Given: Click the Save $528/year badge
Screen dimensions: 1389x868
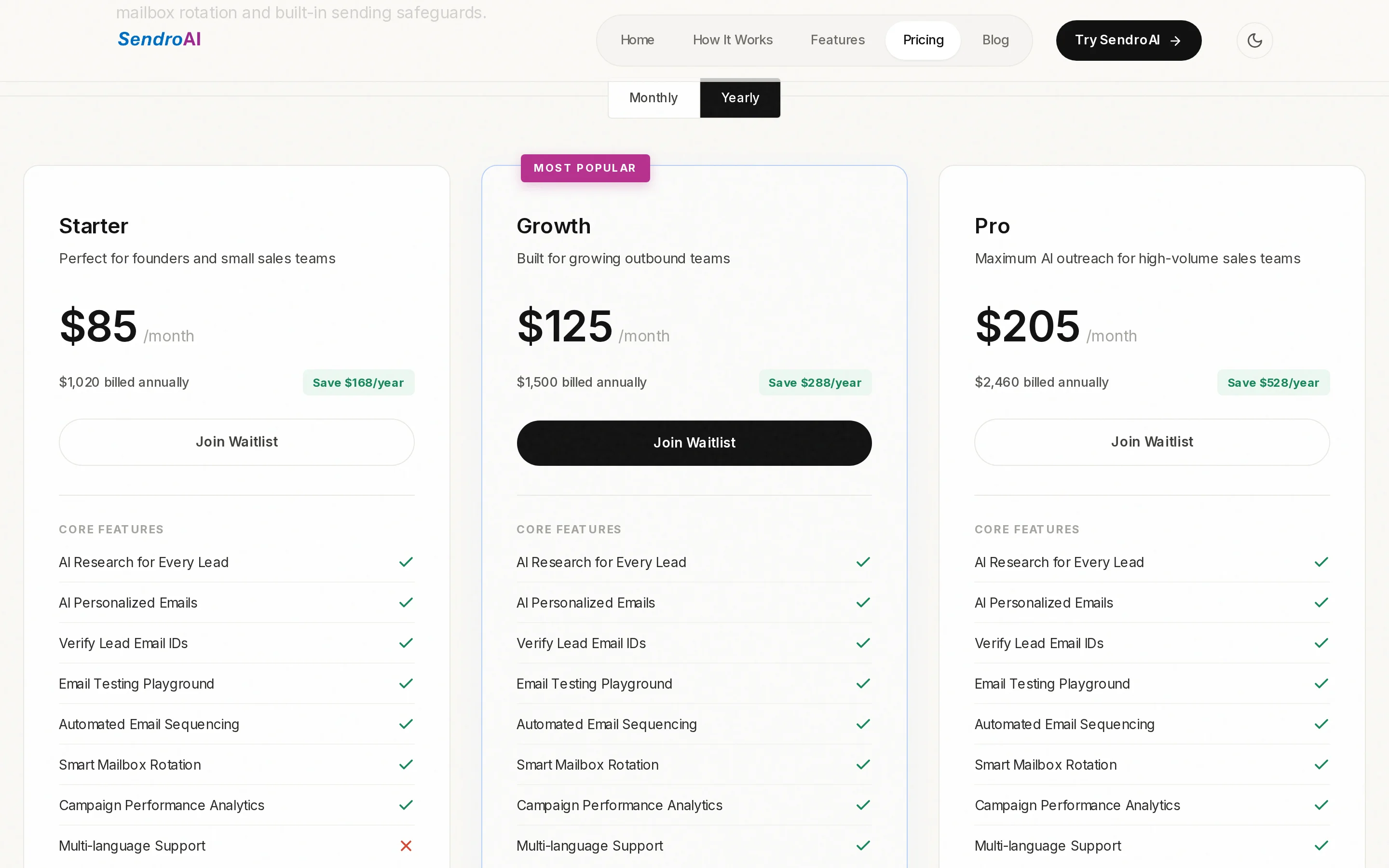Looking at the screenshot, I should [1273, 382].
